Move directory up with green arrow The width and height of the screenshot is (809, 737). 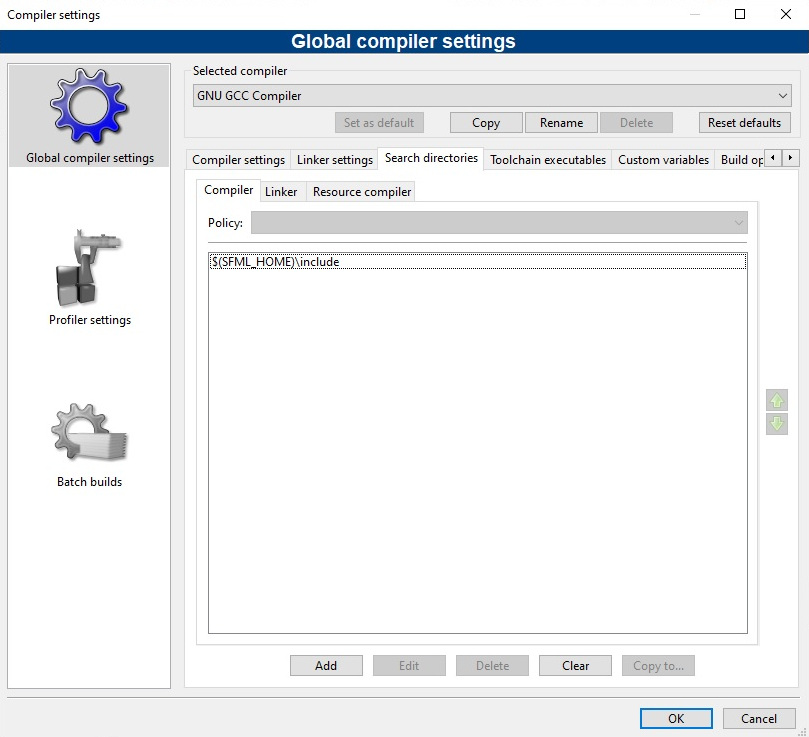(777, 400)
